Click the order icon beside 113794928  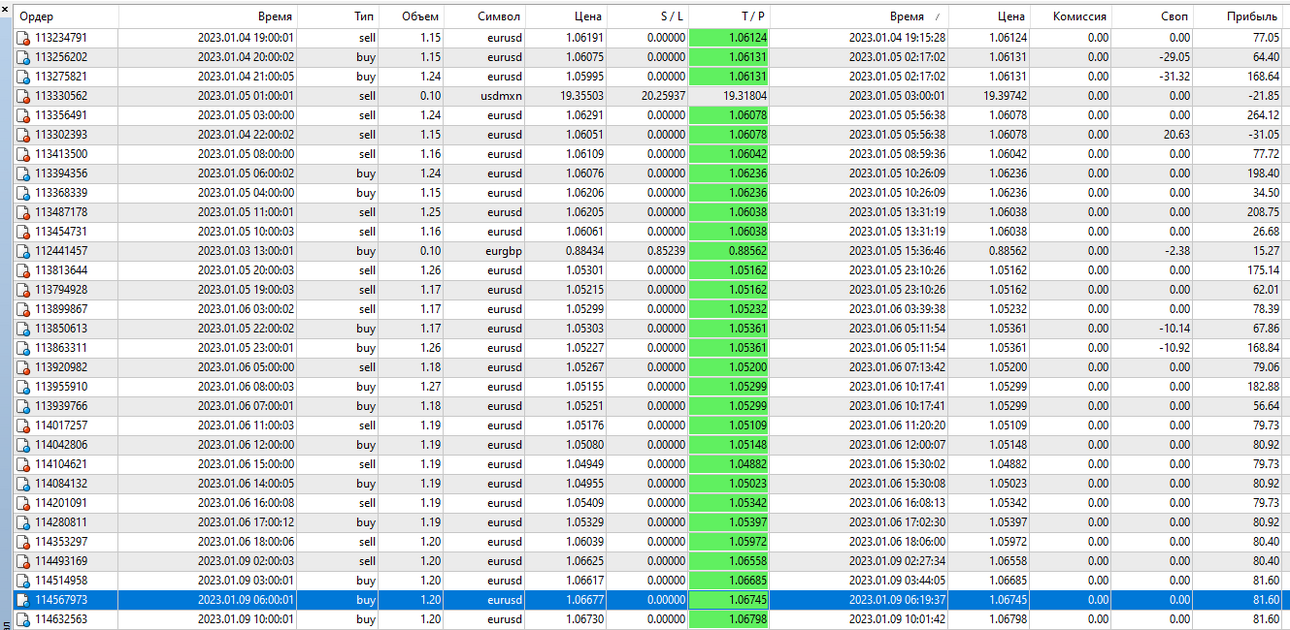point(23,290)
